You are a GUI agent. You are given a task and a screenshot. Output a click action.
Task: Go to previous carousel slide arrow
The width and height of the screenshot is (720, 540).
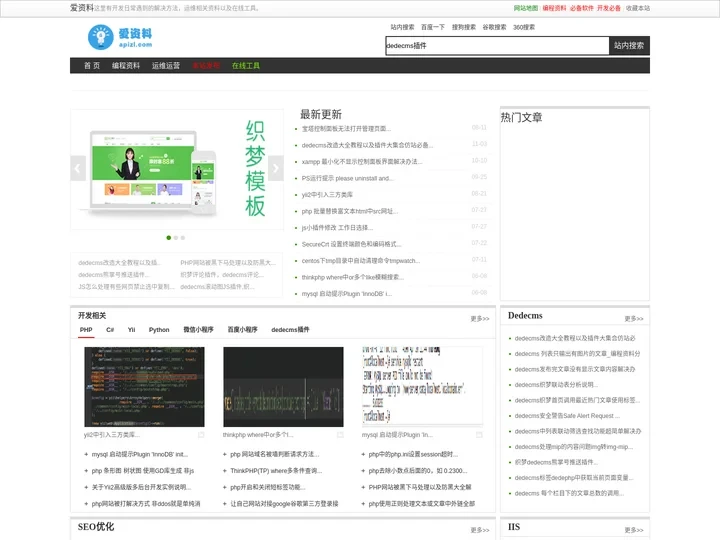tap(78, 169)
